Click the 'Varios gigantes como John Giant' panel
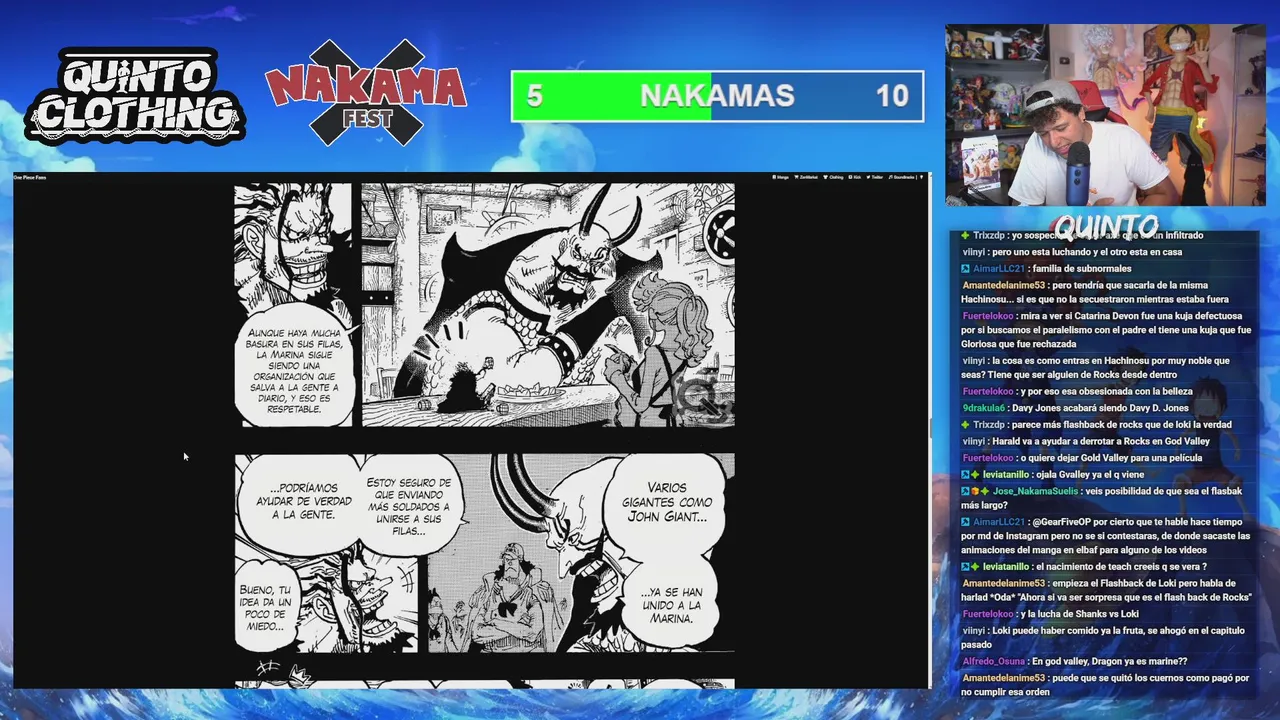Screen dimensions: 1280x720 [581, 553]
